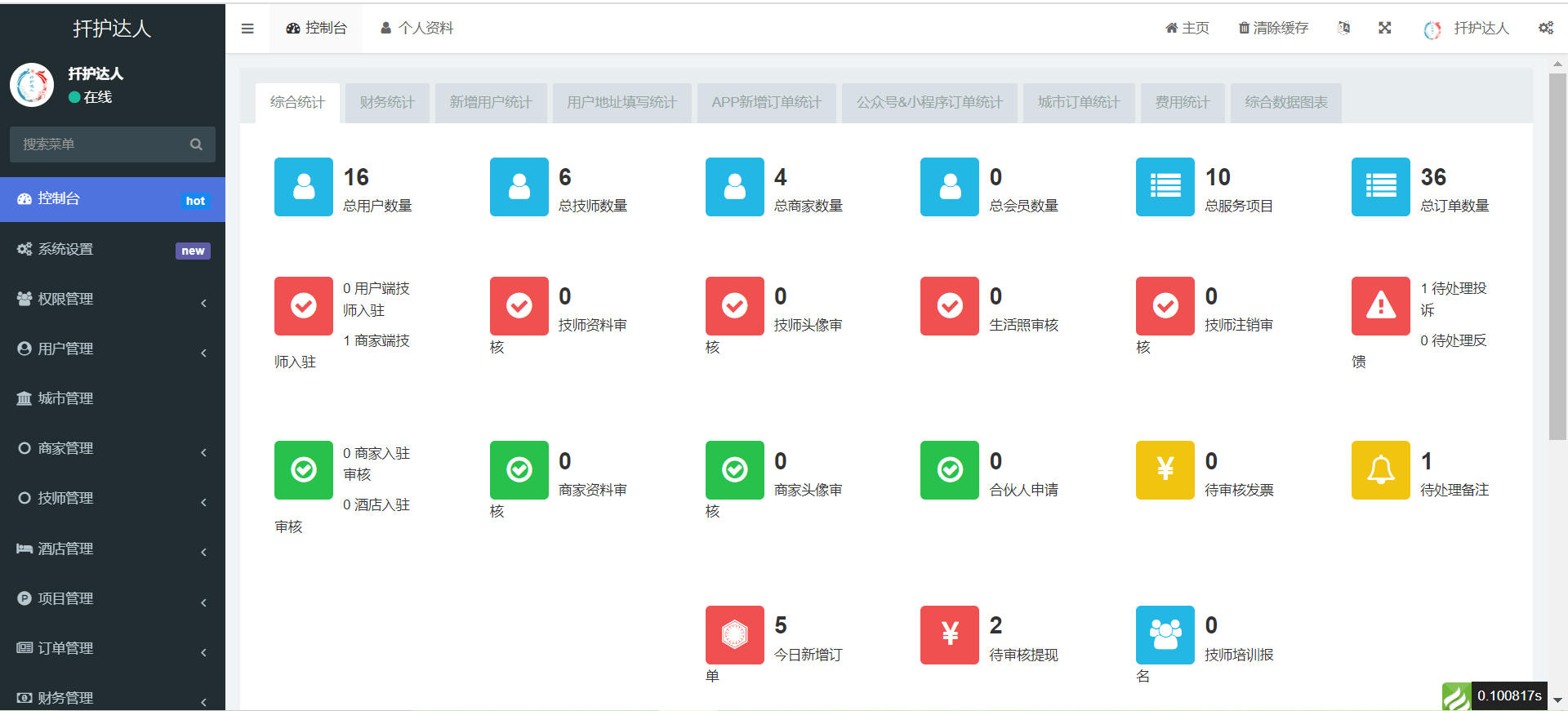Click the pending withdrawal yen icon

(949, 634)
